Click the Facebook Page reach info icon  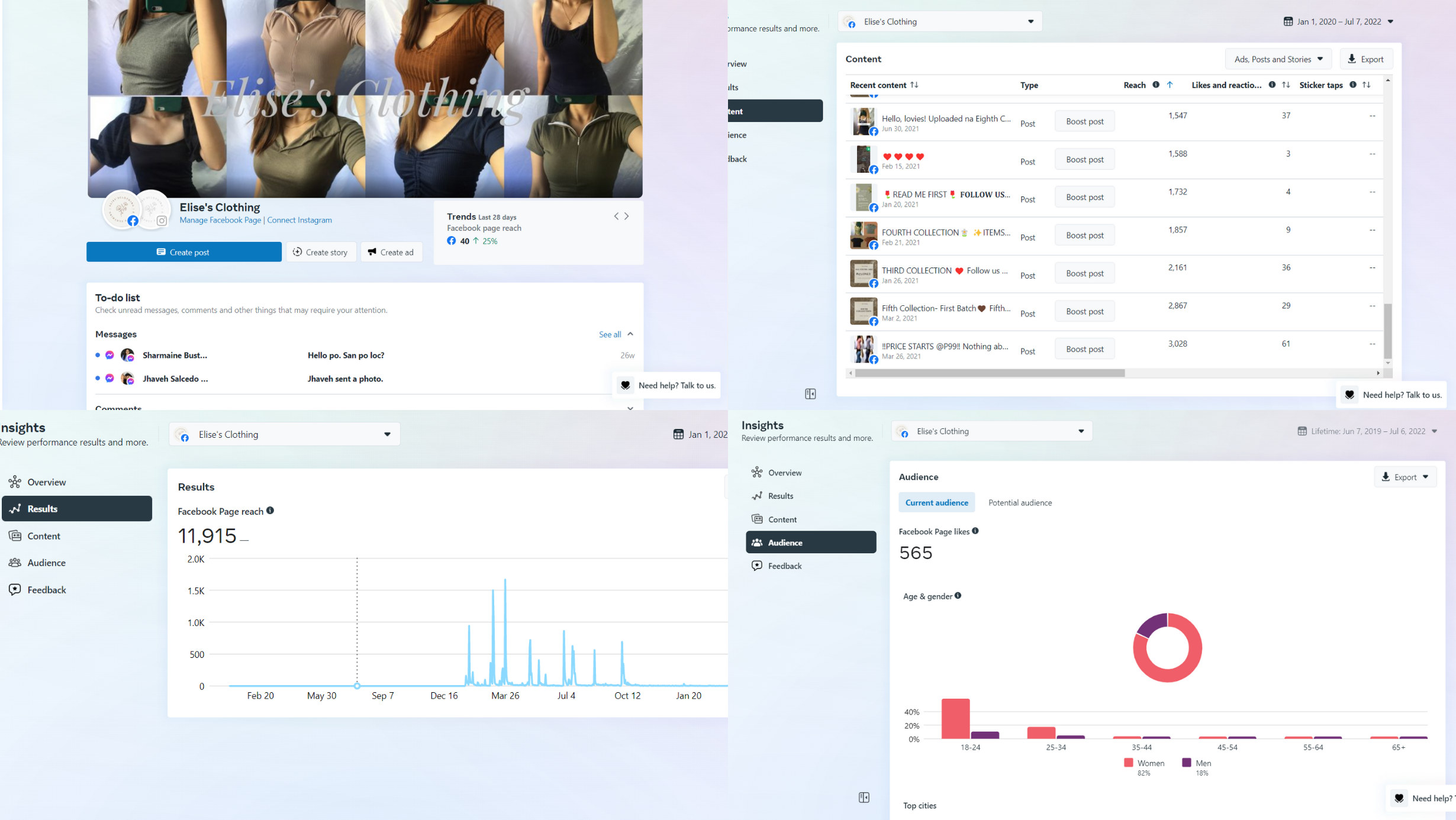tap(270, 511)
